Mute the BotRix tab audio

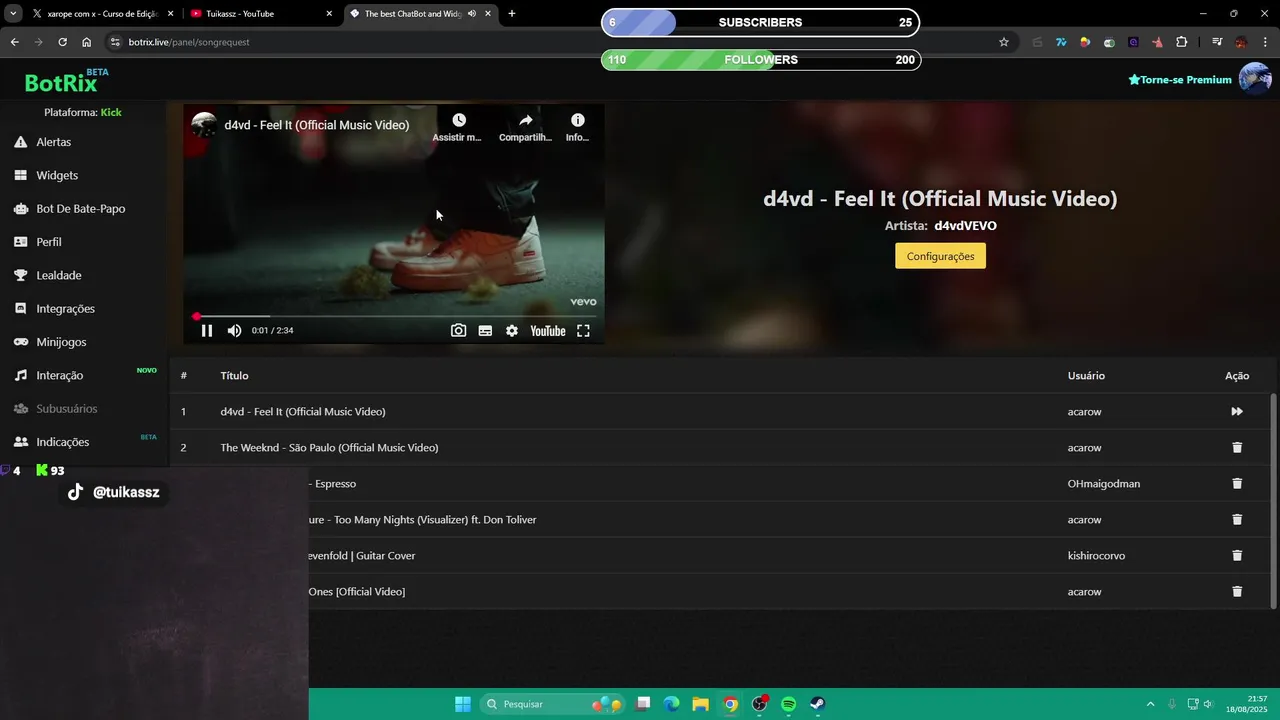pos(471,14)
